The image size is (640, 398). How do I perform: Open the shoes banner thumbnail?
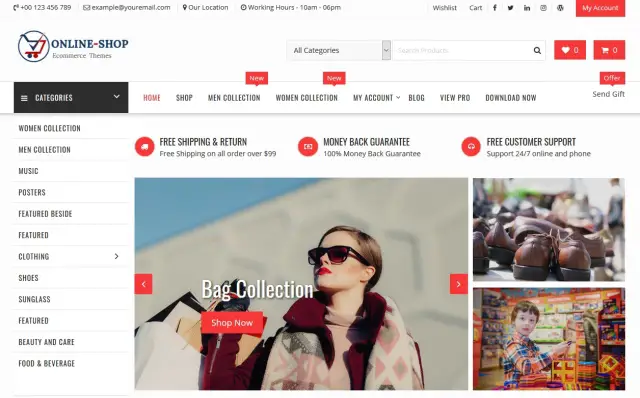[549, 229]
